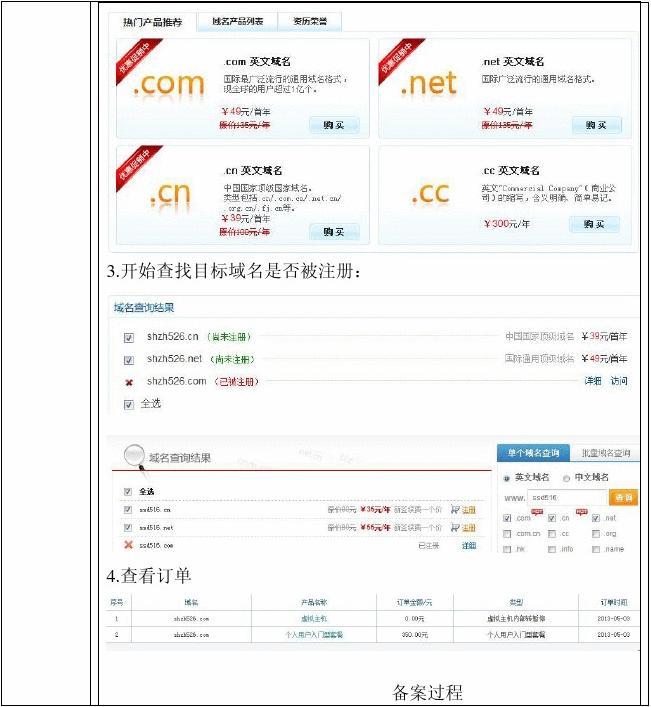Toggle the shzh526.net checkbox

(x=128, y=359)
